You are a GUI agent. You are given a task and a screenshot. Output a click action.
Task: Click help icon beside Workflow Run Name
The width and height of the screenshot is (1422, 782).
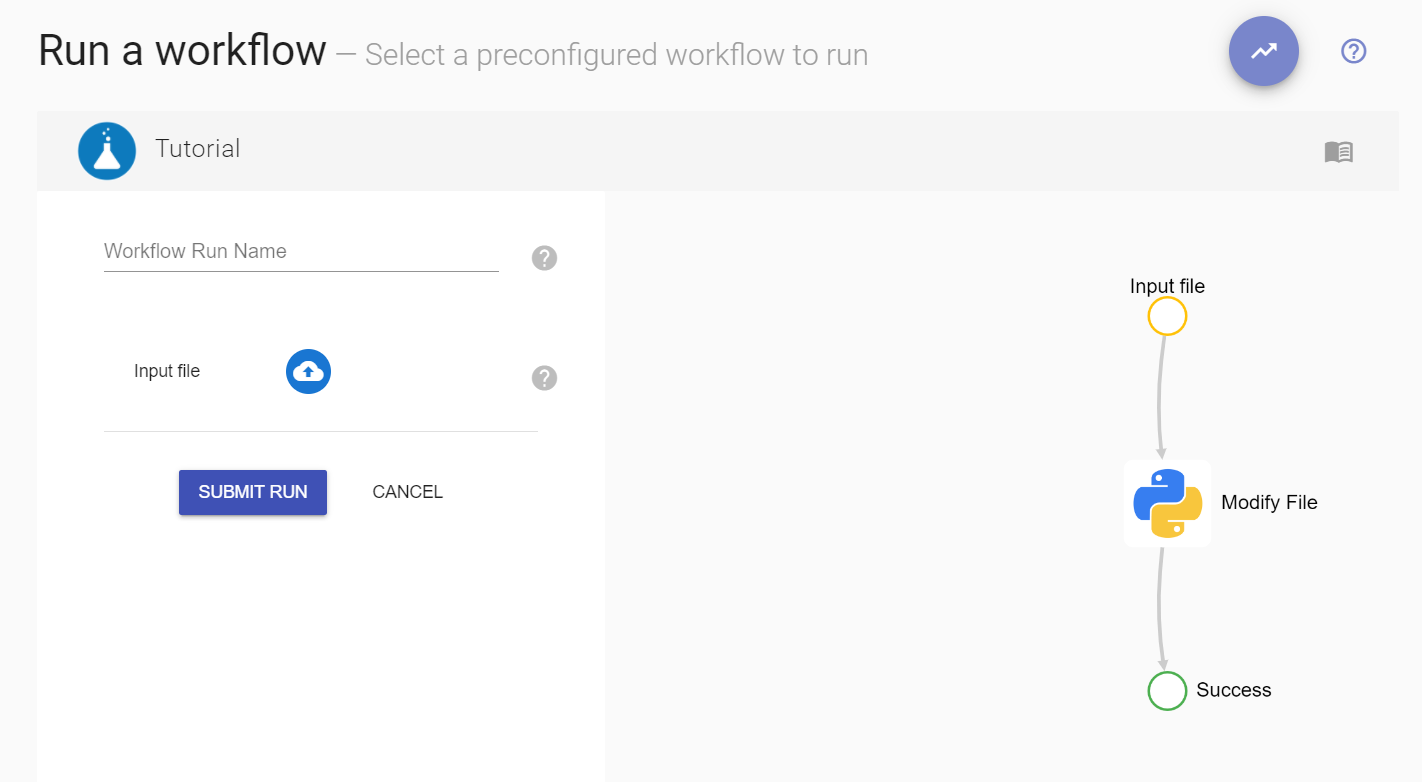tap(544, 258)
